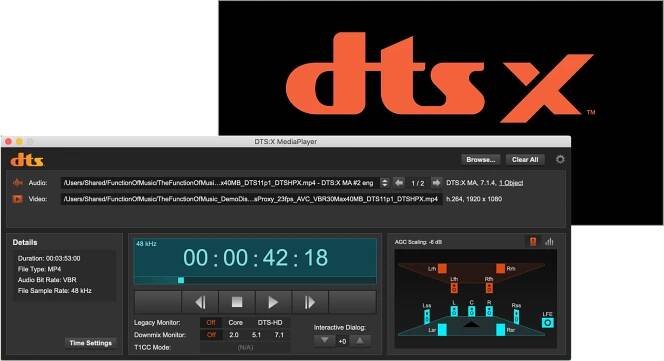Click the 48 kHz label in timecode display
This screenshot has height=361, width=664.
(146, 244)
